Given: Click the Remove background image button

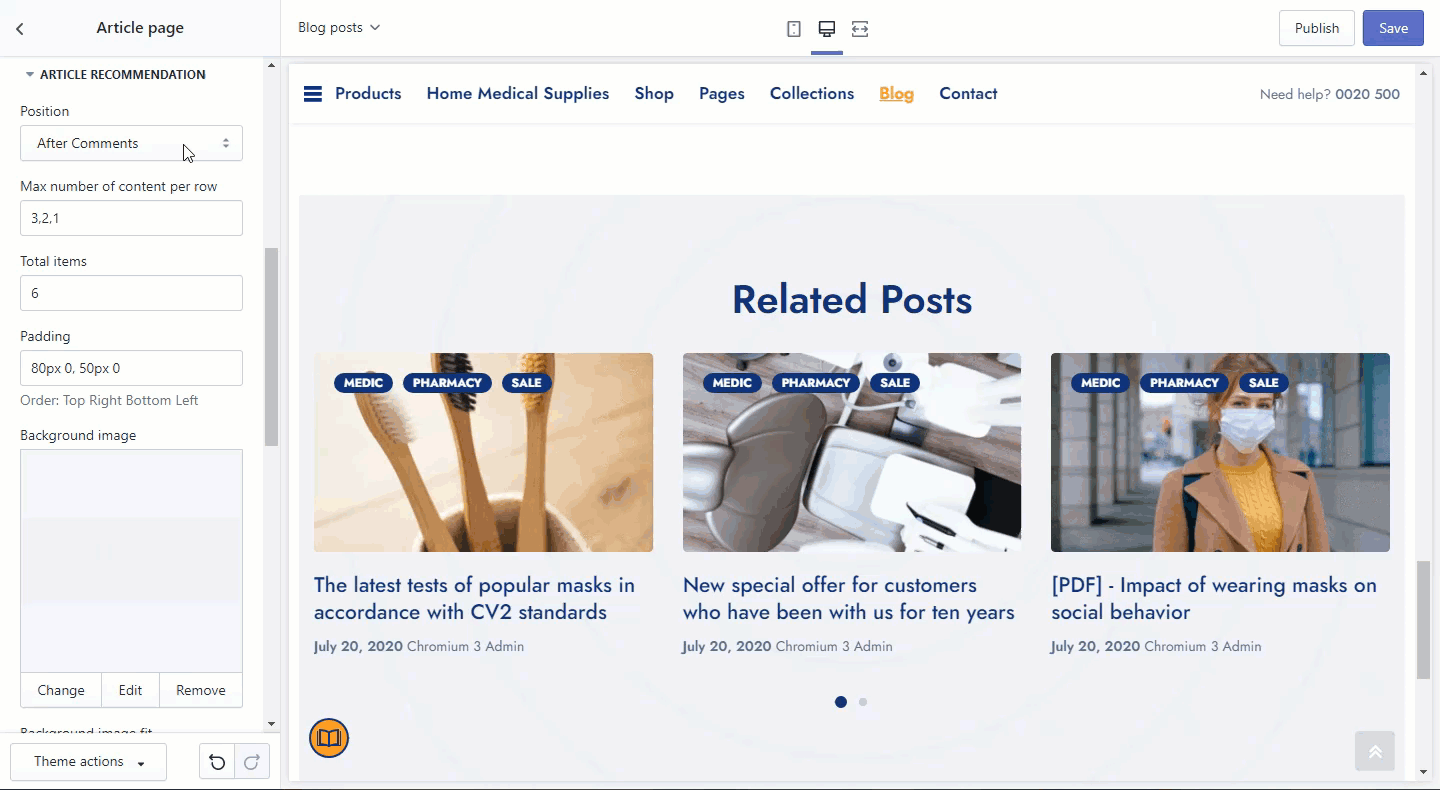Looking at the screenshot, I should (x=201, y=690).
